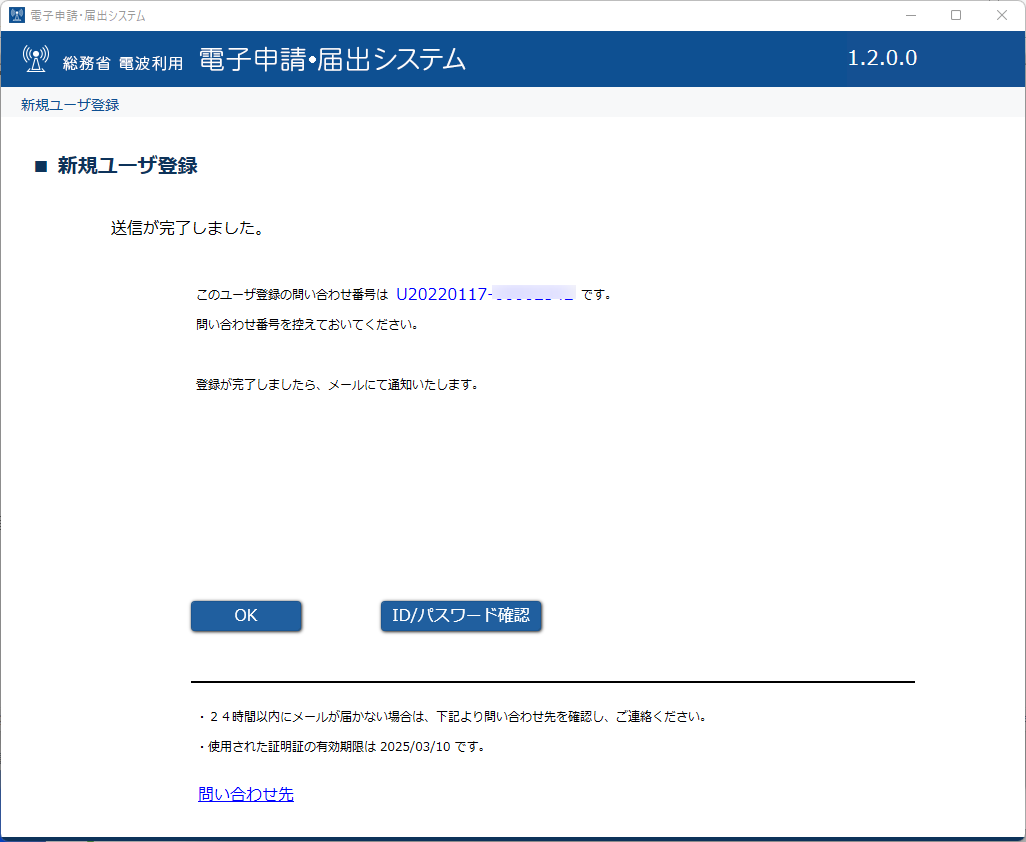1026x842 pixels.
Task: Click the 新規ユーザ登録 section heading
Action: tap(127, 166)
